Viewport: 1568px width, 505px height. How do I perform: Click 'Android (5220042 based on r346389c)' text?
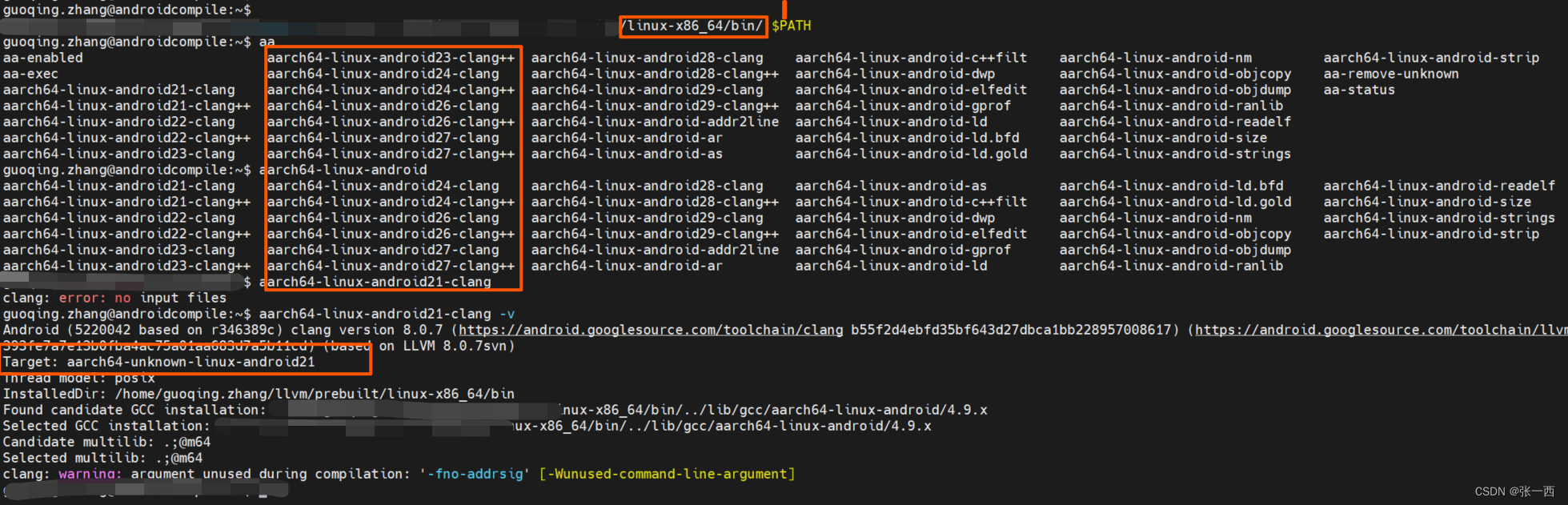(x=142, y=330)
